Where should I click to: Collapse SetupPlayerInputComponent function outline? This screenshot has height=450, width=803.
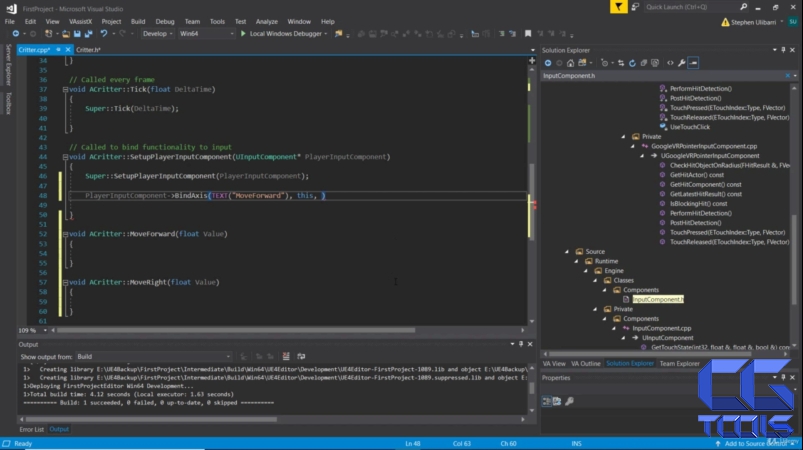(x=66, y=157)
